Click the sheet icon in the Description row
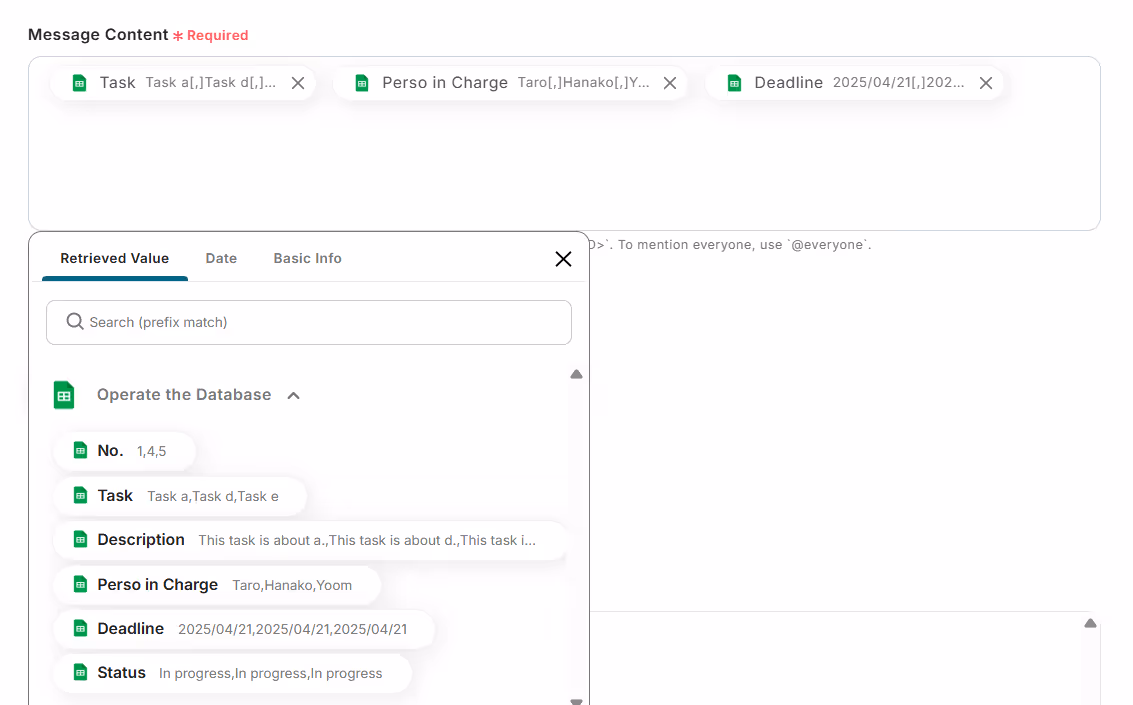Screen dimensions: 1133x705 [x=80, y=540]
